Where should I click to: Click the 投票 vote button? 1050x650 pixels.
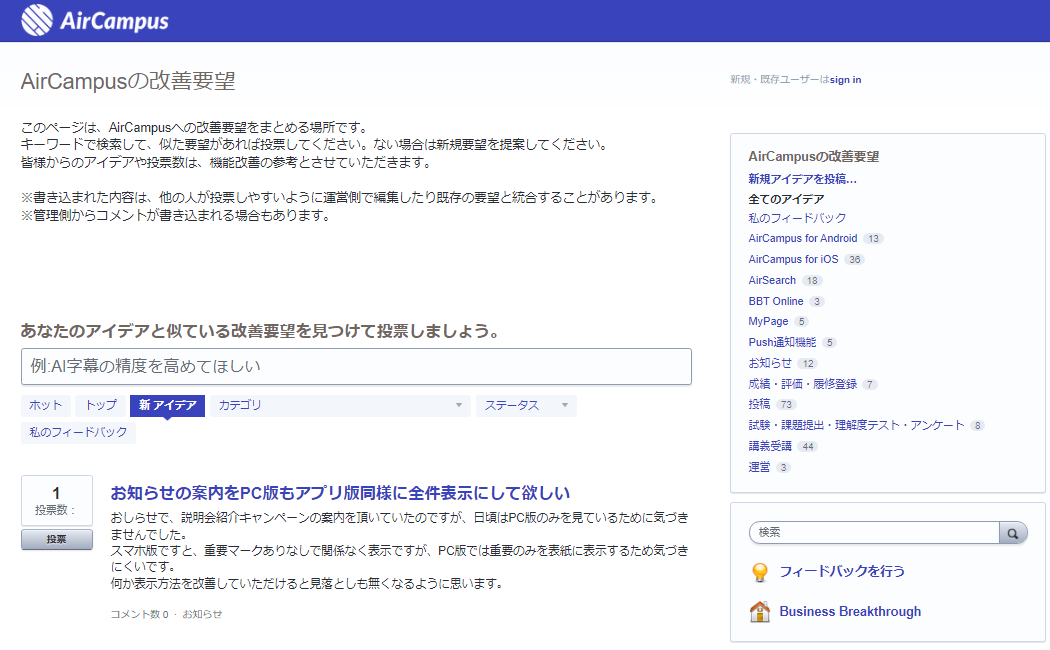57,540
